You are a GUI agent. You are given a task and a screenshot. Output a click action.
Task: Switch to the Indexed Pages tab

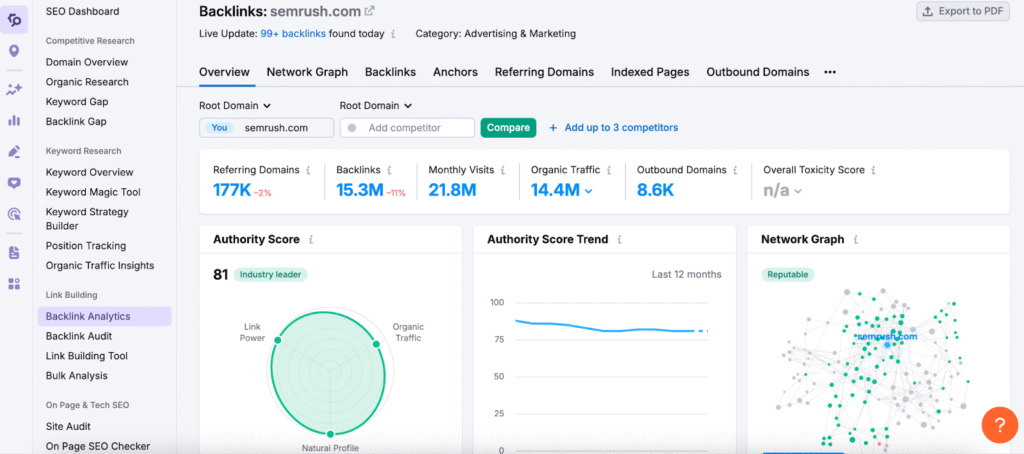[650, 73]
